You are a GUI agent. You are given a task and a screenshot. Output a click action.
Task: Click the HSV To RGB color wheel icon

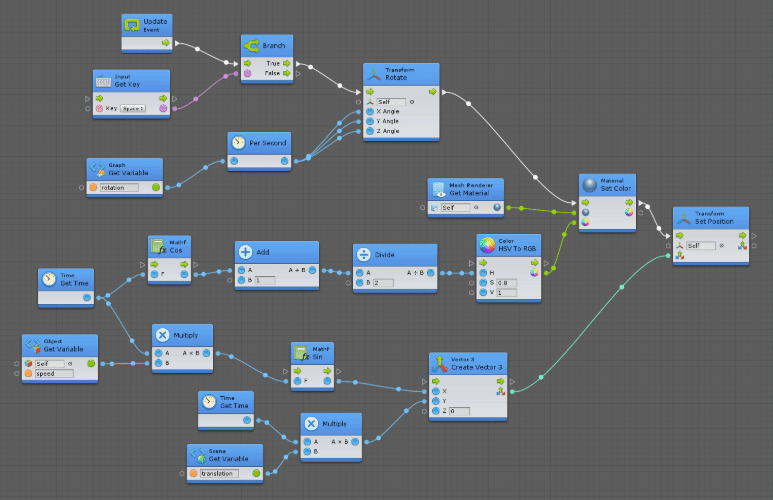(487, 245)
